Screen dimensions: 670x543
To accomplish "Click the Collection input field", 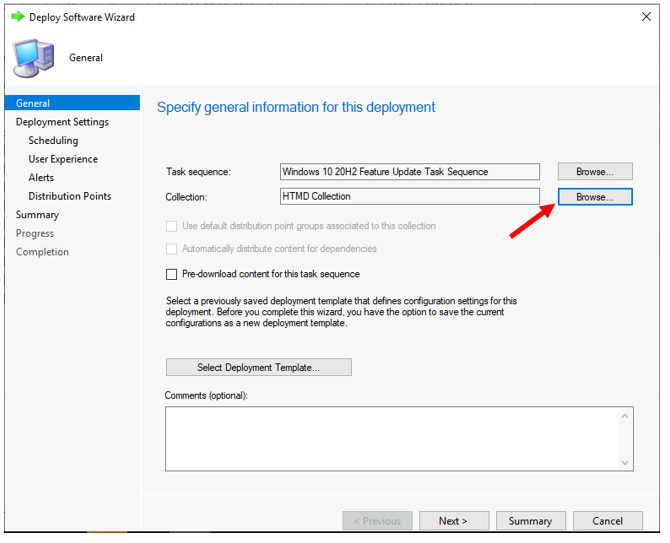I will pyautogui.click(x=410, y=197).
